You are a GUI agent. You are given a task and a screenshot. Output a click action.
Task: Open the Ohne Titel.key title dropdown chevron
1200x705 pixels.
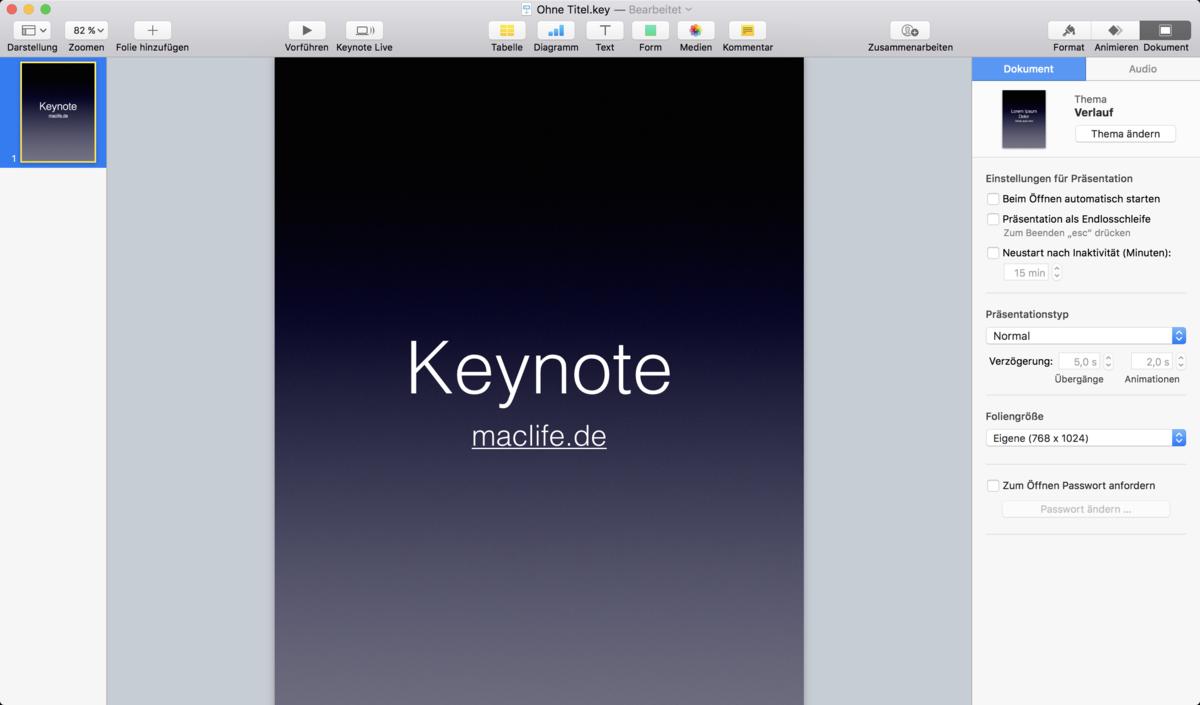coord(688,10)
